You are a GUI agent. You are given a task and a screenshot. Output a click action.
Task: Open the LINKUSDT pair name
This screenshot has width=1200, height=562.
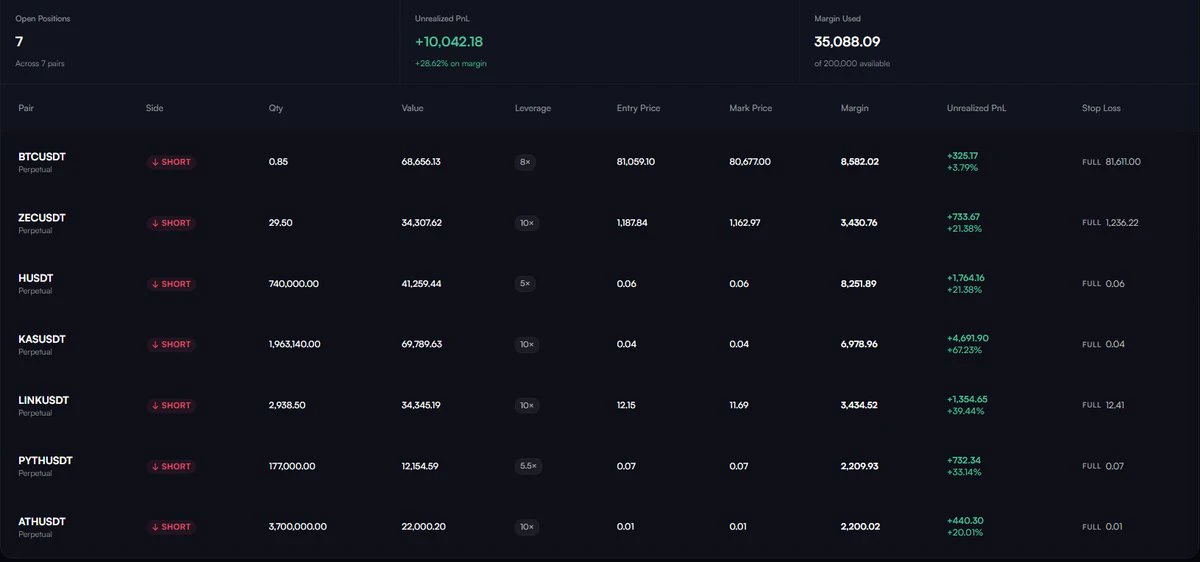(x=43, y=400)
